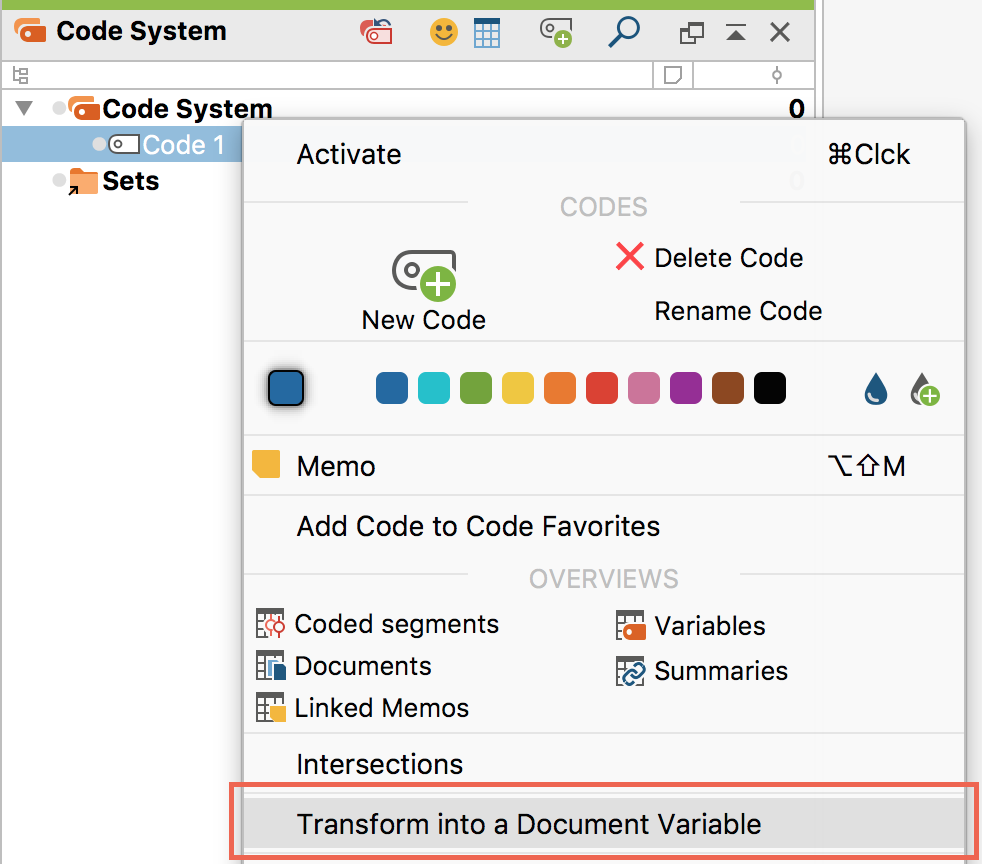This screenshot has height=864, width=982.
Task: Click the Code System title icon
Action: (30, 31)
